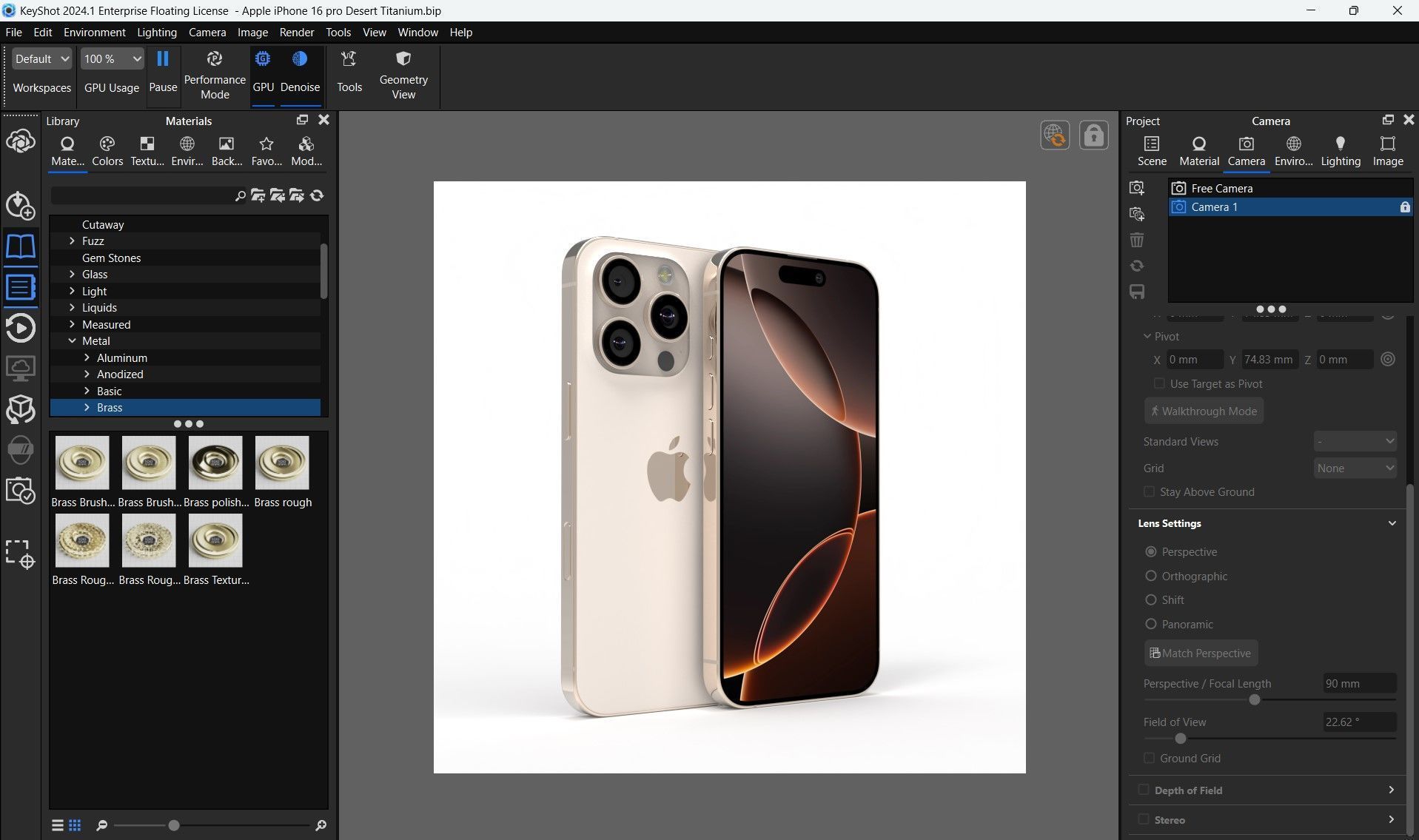This screenshot has width=1419, height=840.
Task: Switch library to list view
Action: click(58, 825)
